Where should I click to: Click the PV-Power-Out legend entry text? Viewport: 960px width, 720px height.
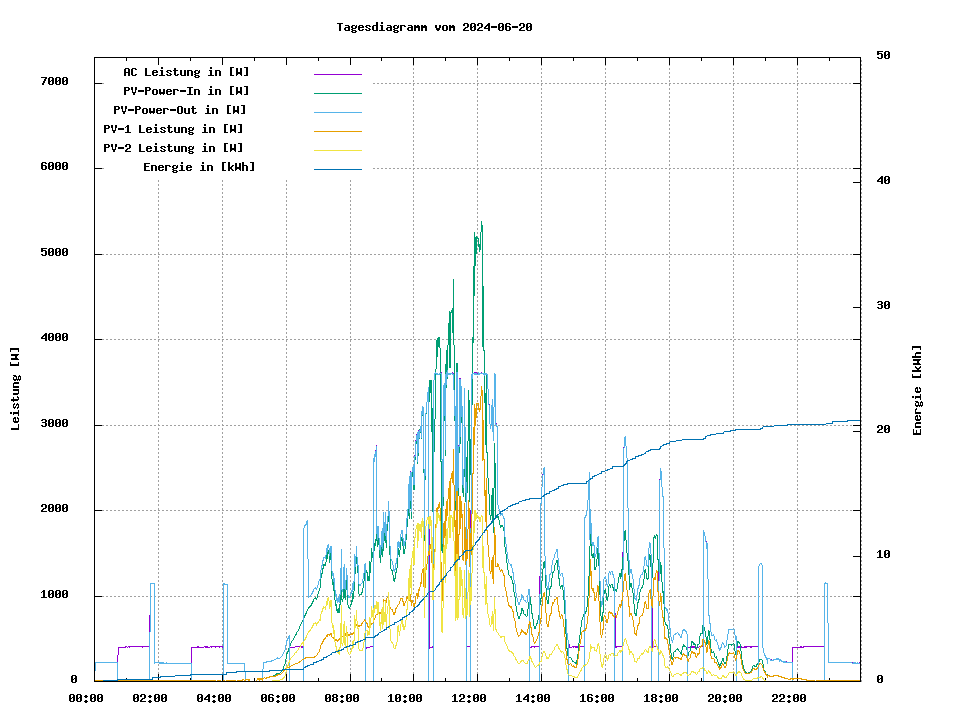[179, 110]
